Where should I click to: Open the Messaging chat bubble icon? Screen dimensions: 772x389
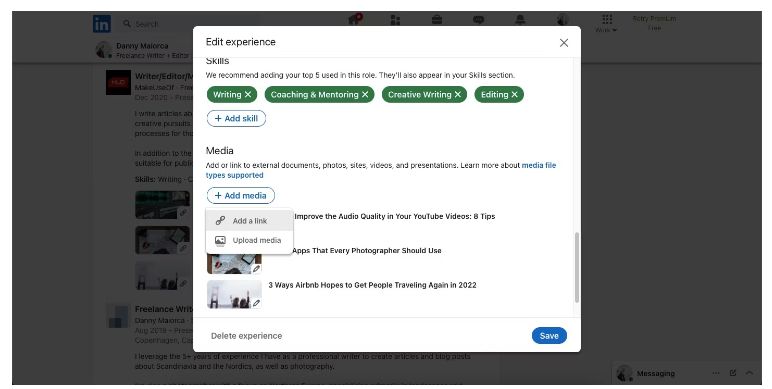pyautogui.click(x=479, y=20)
